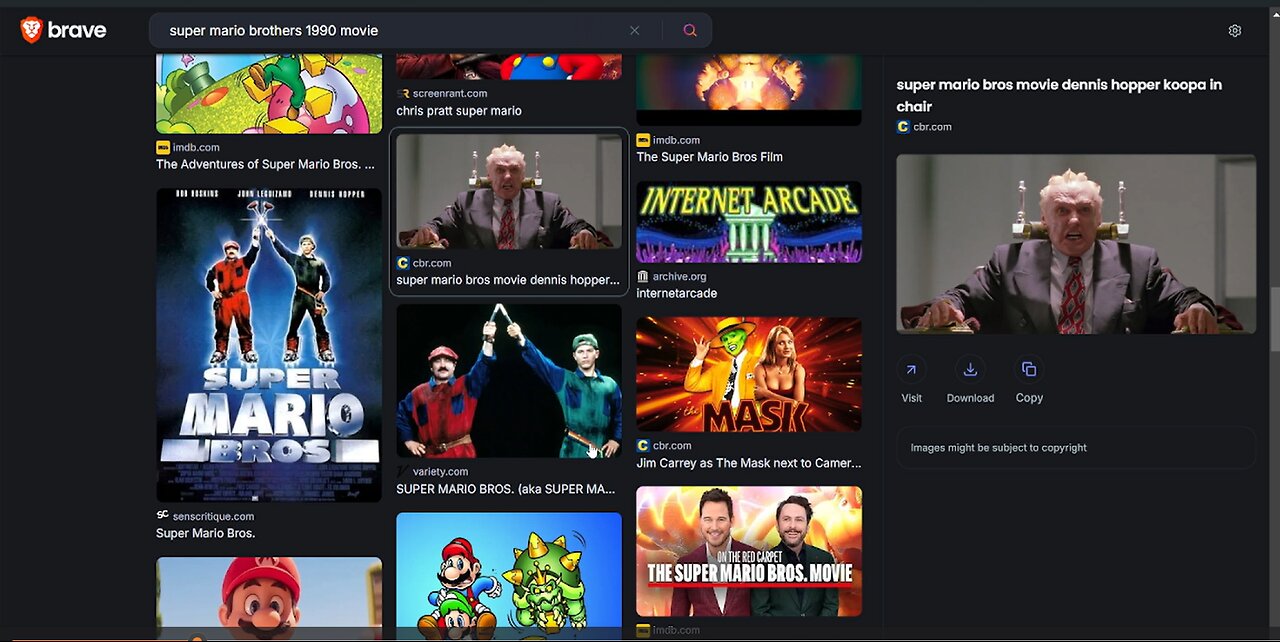Clear the search box with X icon
The image size is (1280, 642).
click(634, 30)
